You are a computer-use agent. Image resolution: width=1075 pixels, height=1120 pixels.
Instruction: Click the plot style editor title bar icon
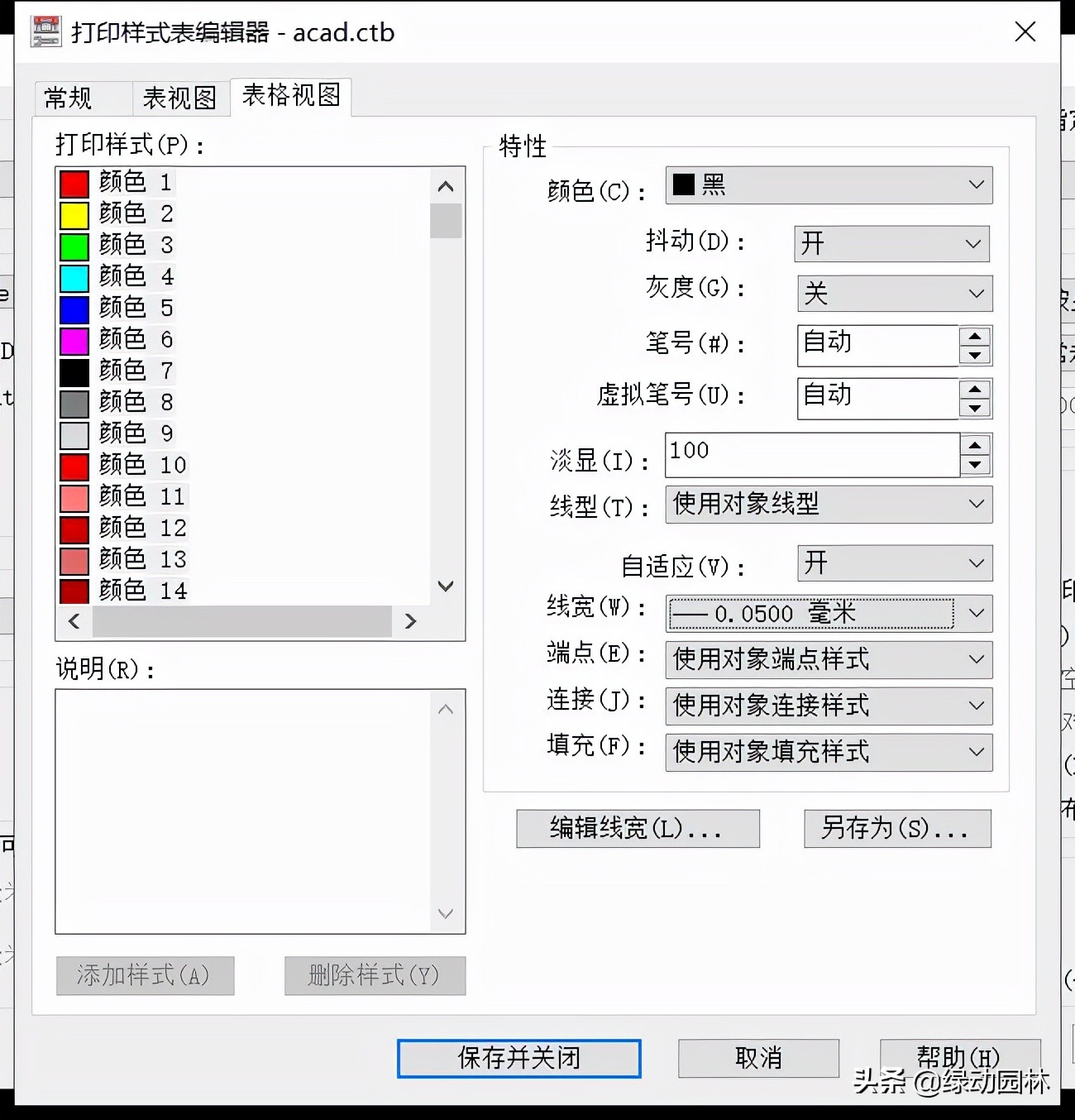pos(45,31)
